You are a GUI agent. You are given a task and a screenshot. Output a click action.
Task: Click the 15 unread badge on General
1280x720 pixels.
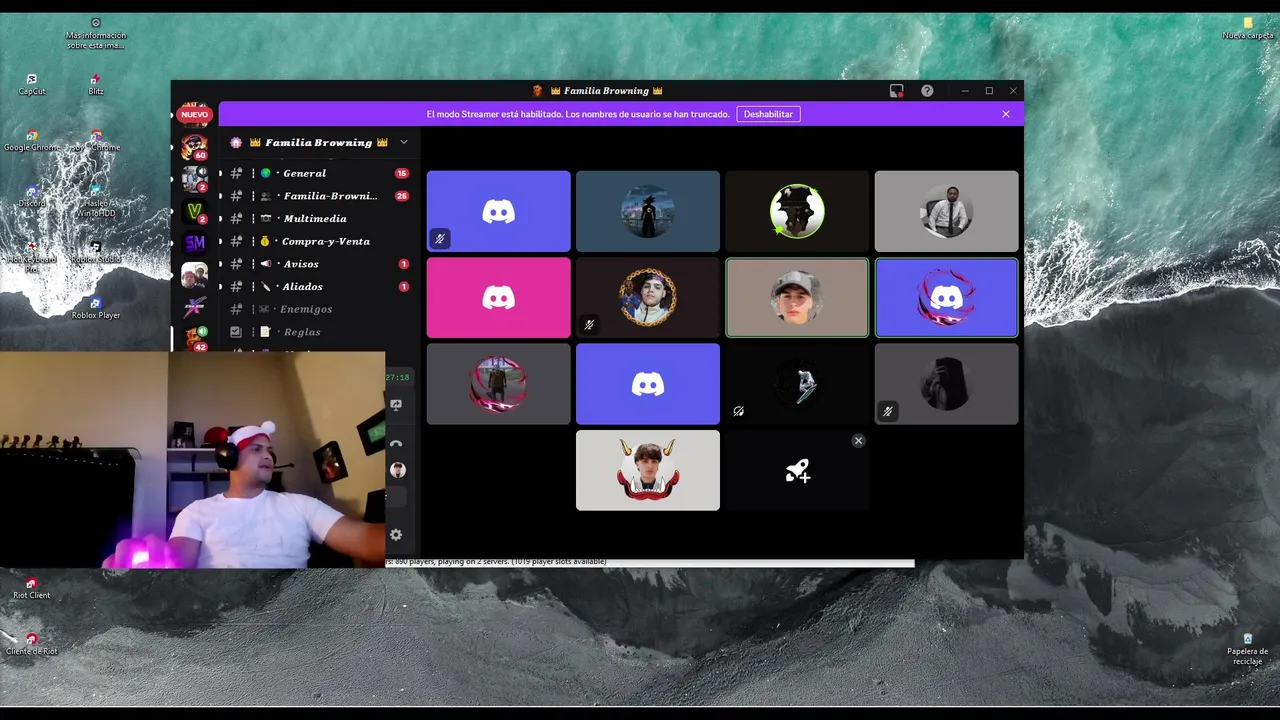[402, 173]
